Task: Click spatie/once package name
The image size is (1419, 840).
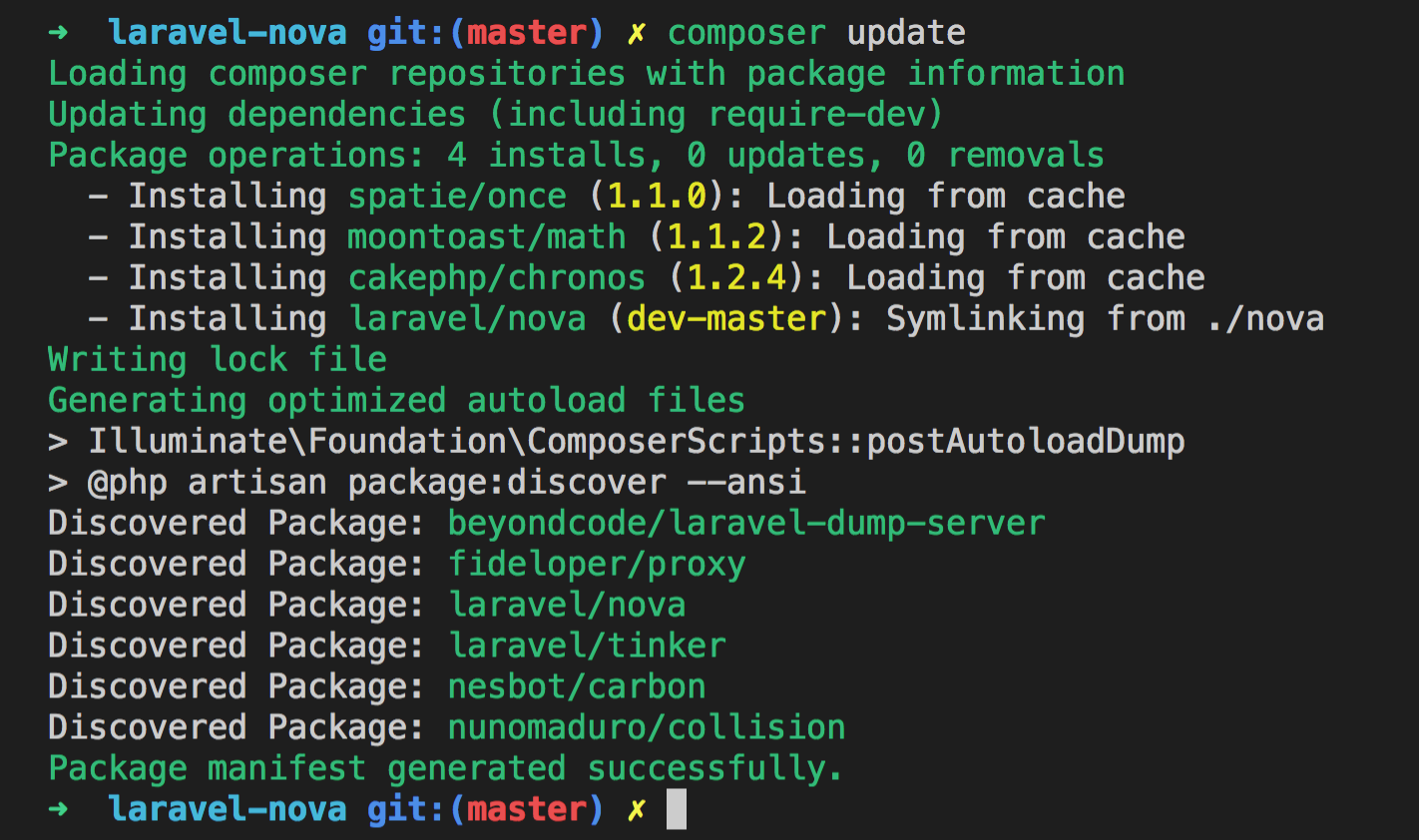Action: [457, 196]
